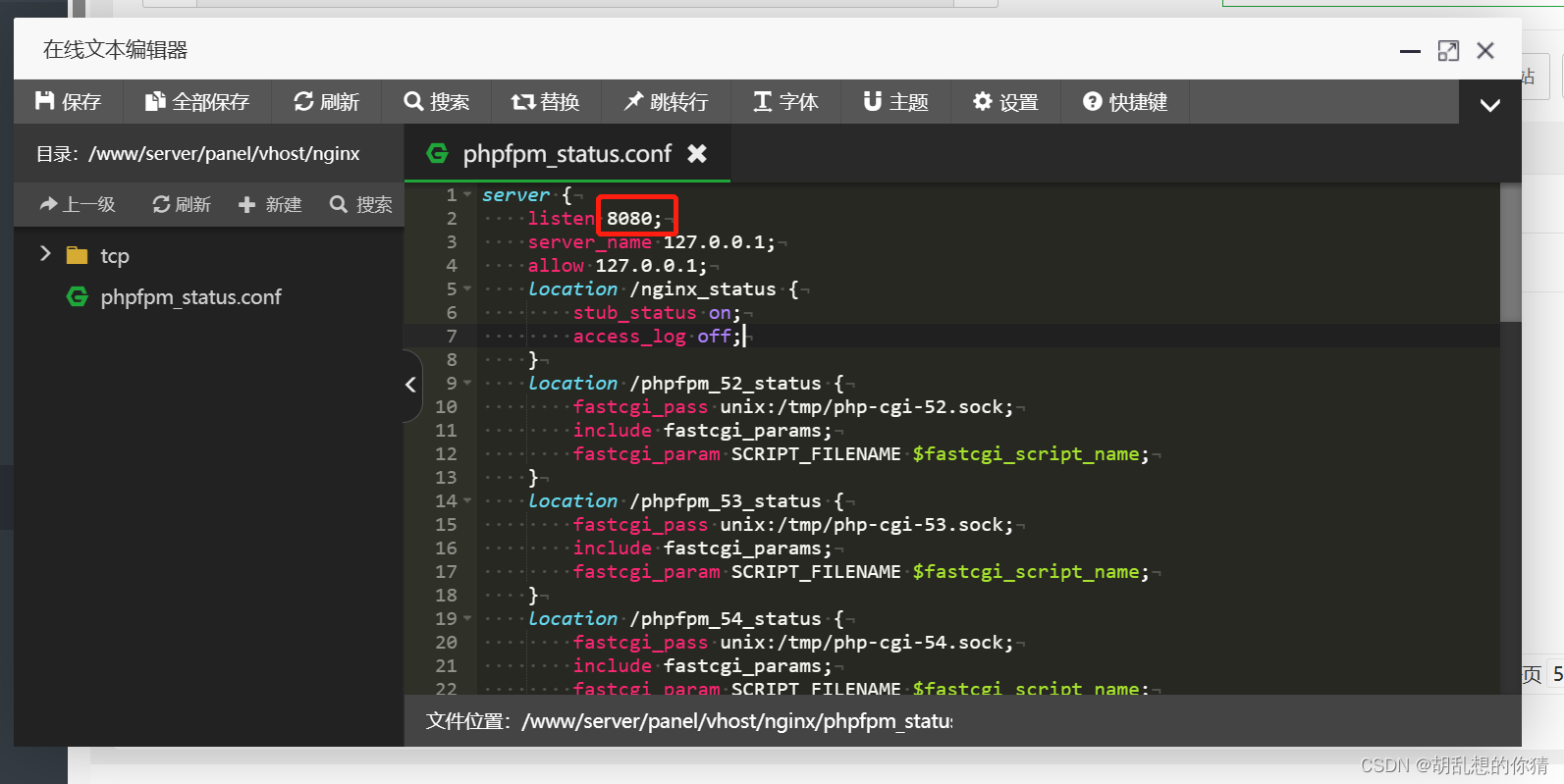The width and height of the screenshot is (1564, 784).
Task: Close the online text editor window
Action: coord(1485,51)
